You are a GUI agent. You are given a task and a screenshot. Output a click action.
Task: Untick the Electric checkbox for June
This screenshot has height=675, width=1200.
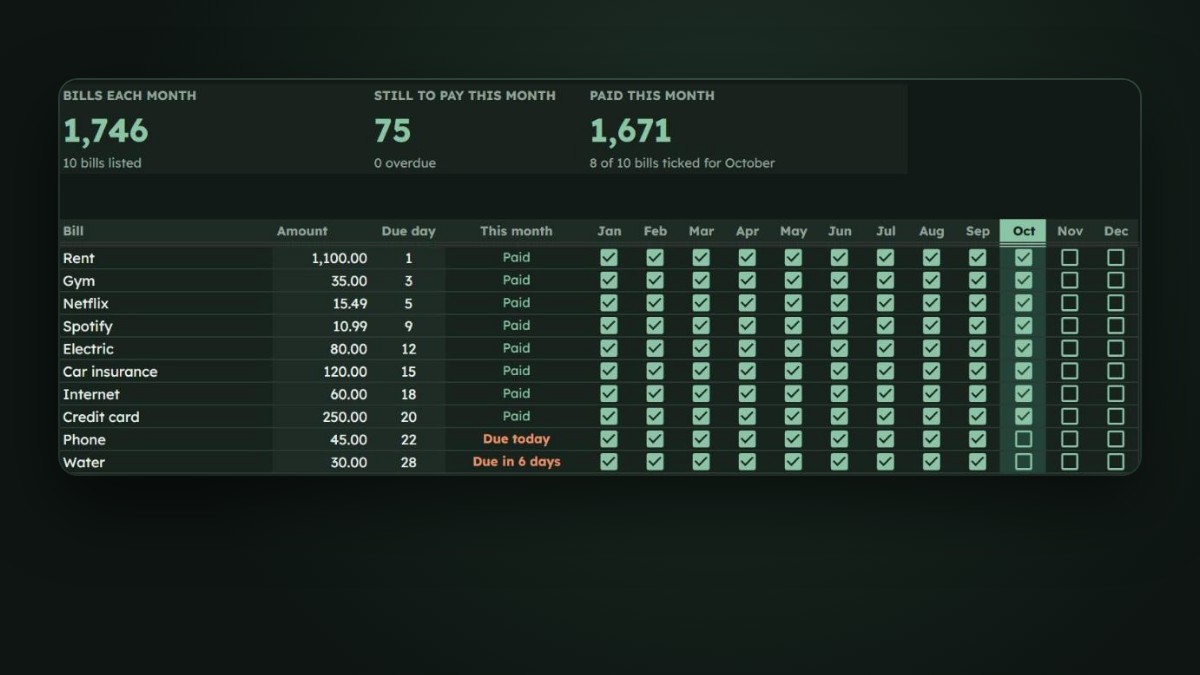point(839,348)
